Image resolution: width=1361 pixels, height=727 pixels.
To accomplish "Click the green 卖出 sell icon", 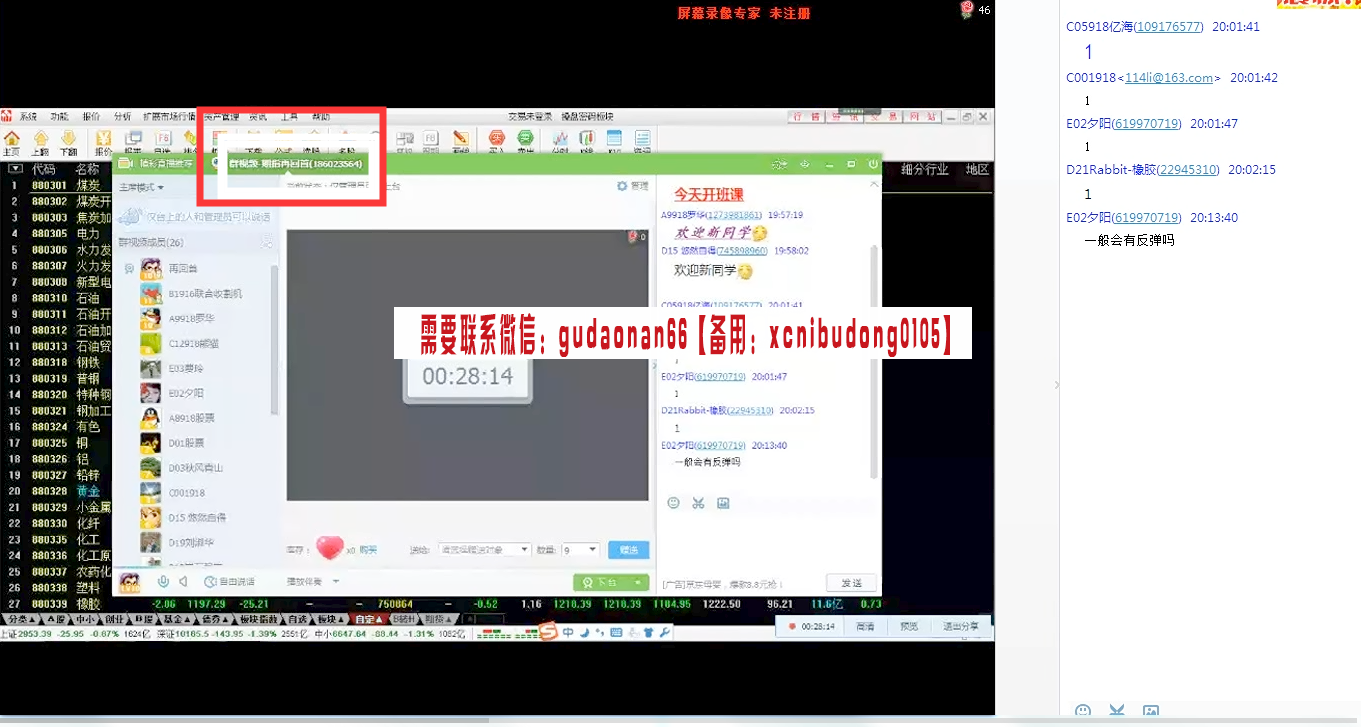I will pyautogui.click(x=525, y=141).
